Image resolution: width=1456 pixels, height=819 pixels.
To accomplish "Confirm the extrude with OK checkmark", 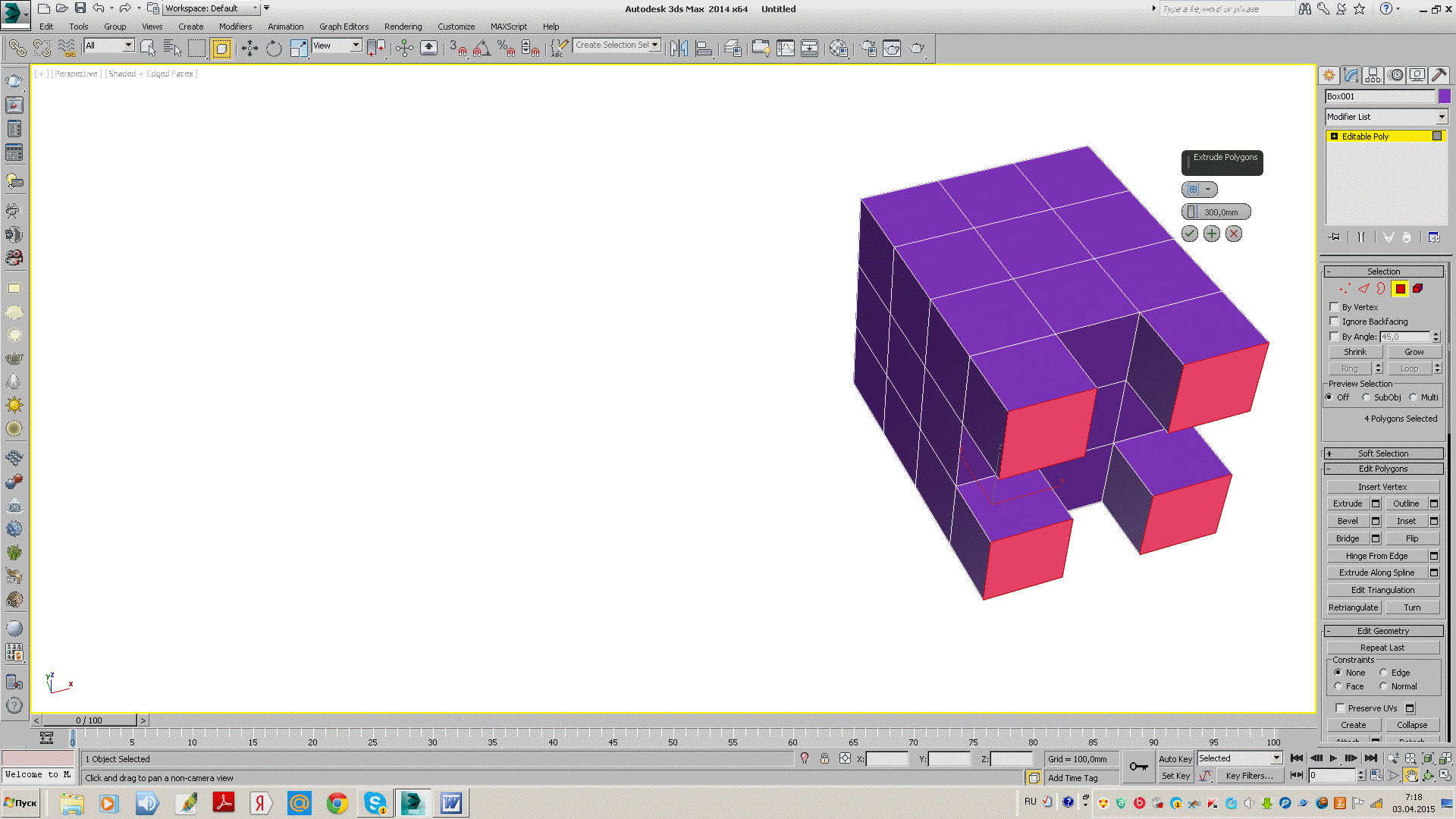I will (1190, 234).
